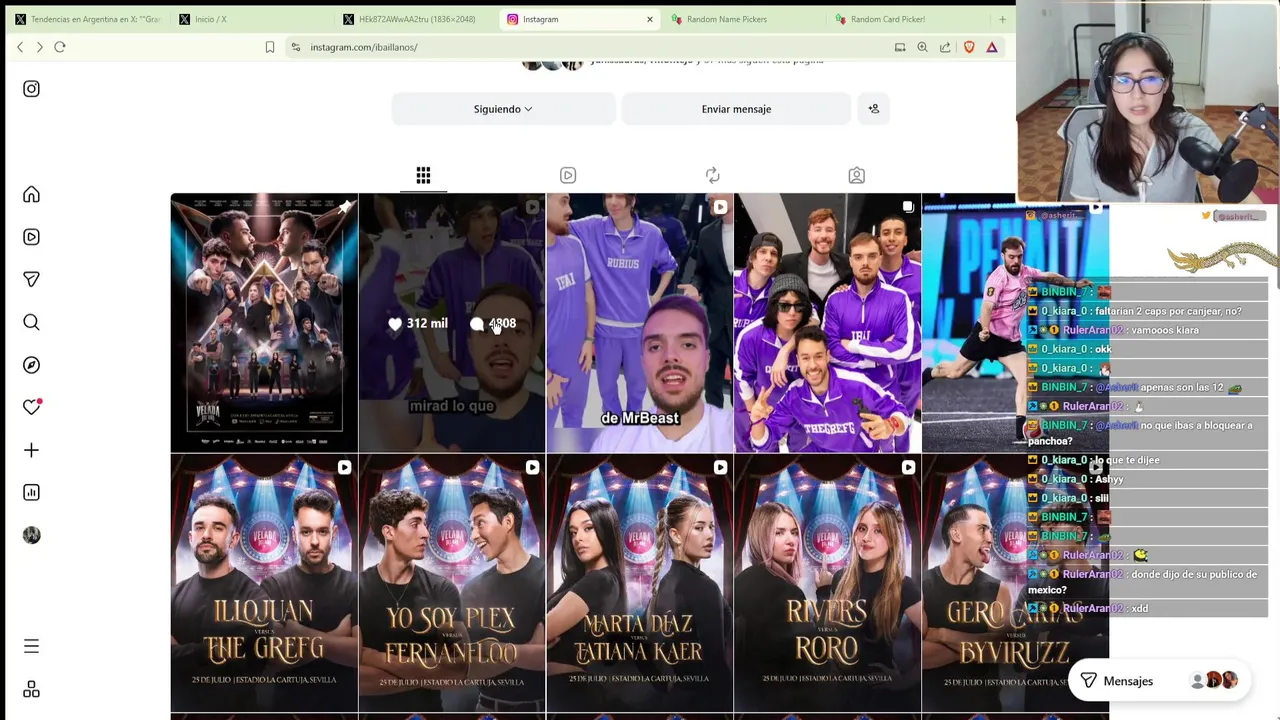1280x720 pixels.
Task: Reload the Instagram page
Action: 60,47
